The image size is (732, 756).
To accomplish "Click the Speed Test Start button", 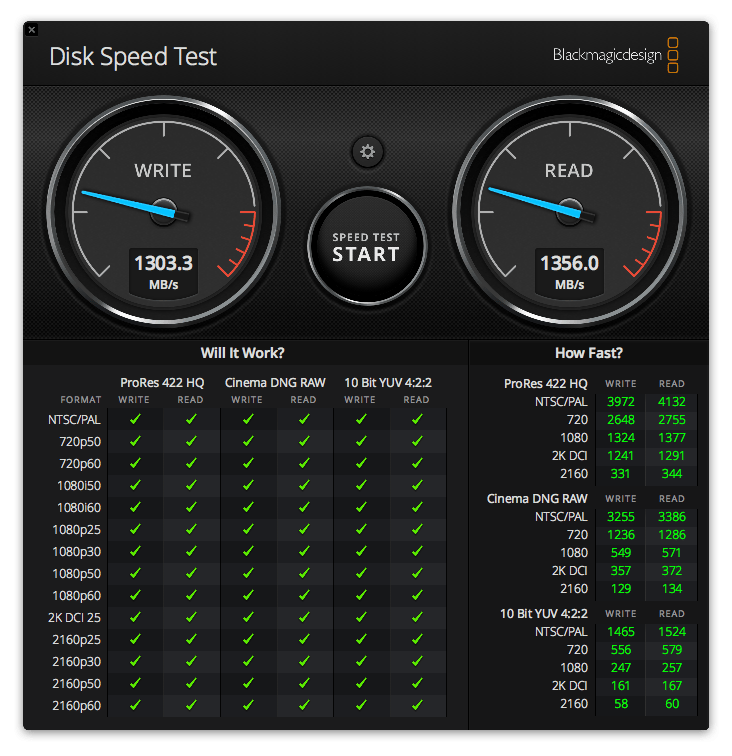I will pyautogui.click(x=366, y=246).
